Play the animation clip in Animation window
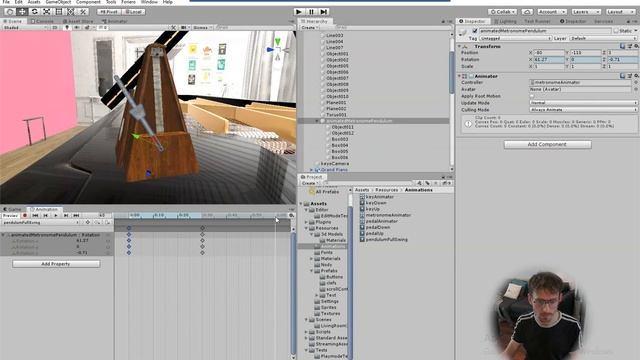This screenshot has width=640, height=360. click(x=56, y=215)
